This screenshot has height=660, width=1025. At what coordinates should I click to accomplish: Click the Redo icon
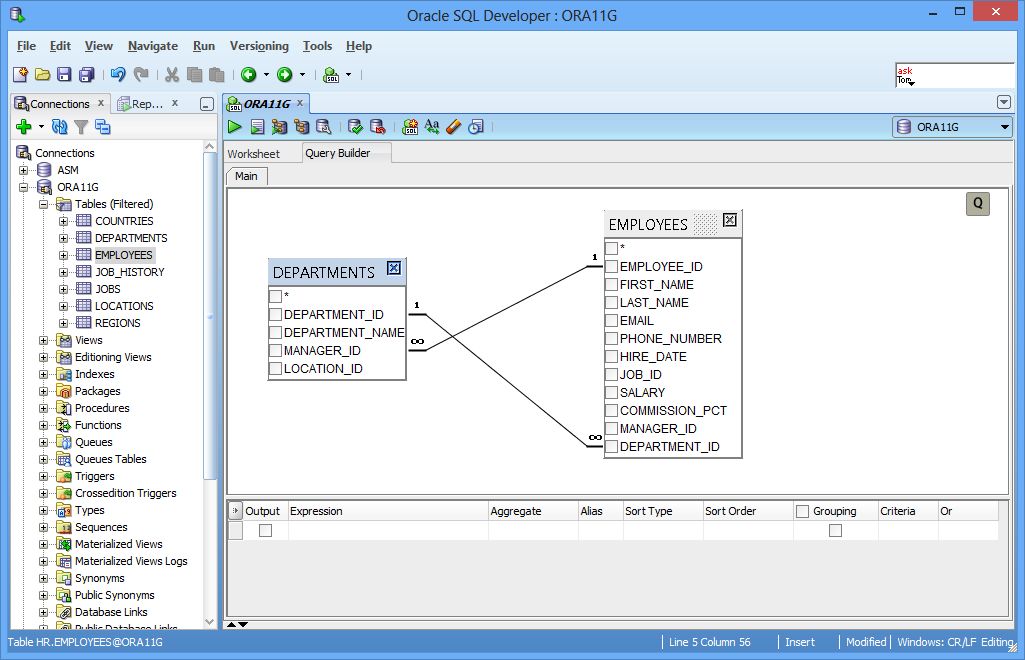pyautogui.click(x=141, y=74)
